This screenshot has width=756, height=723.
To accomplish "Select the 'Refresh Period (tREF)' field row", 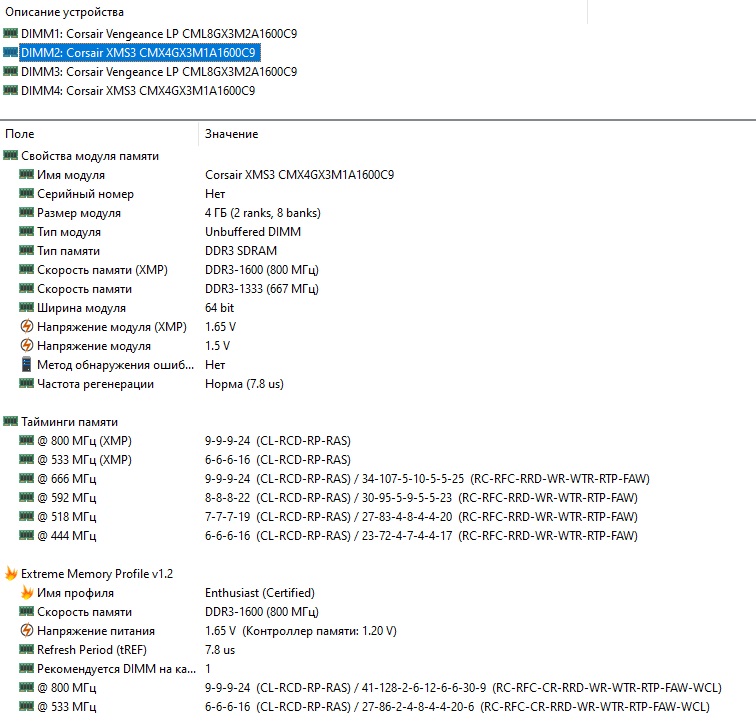I will pos(92,650).
